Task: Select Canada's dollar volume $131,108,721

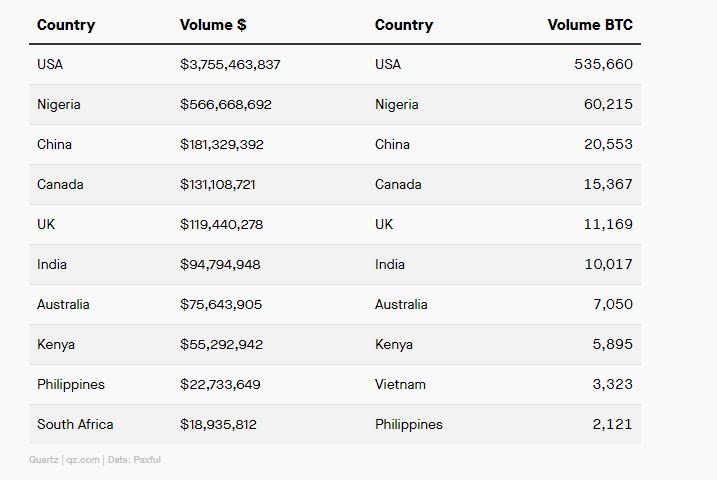Action: pyautogui.click(x=218, y=185)
